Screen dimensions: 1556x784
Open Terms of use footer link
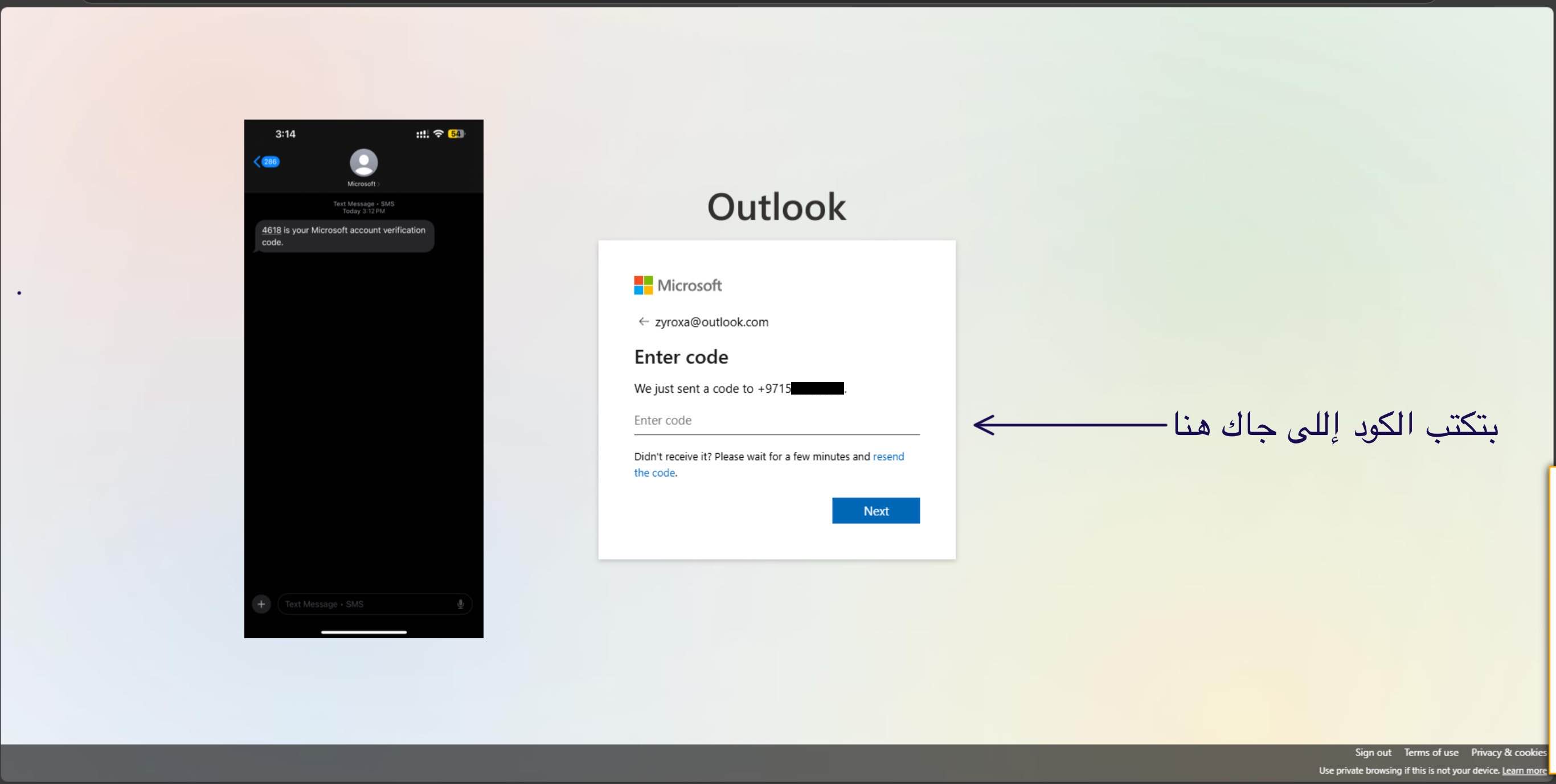tap(1430, 752)
